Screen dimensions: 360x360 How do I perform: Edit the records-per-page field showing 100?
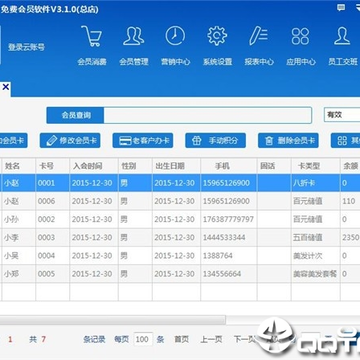[143, 339]
